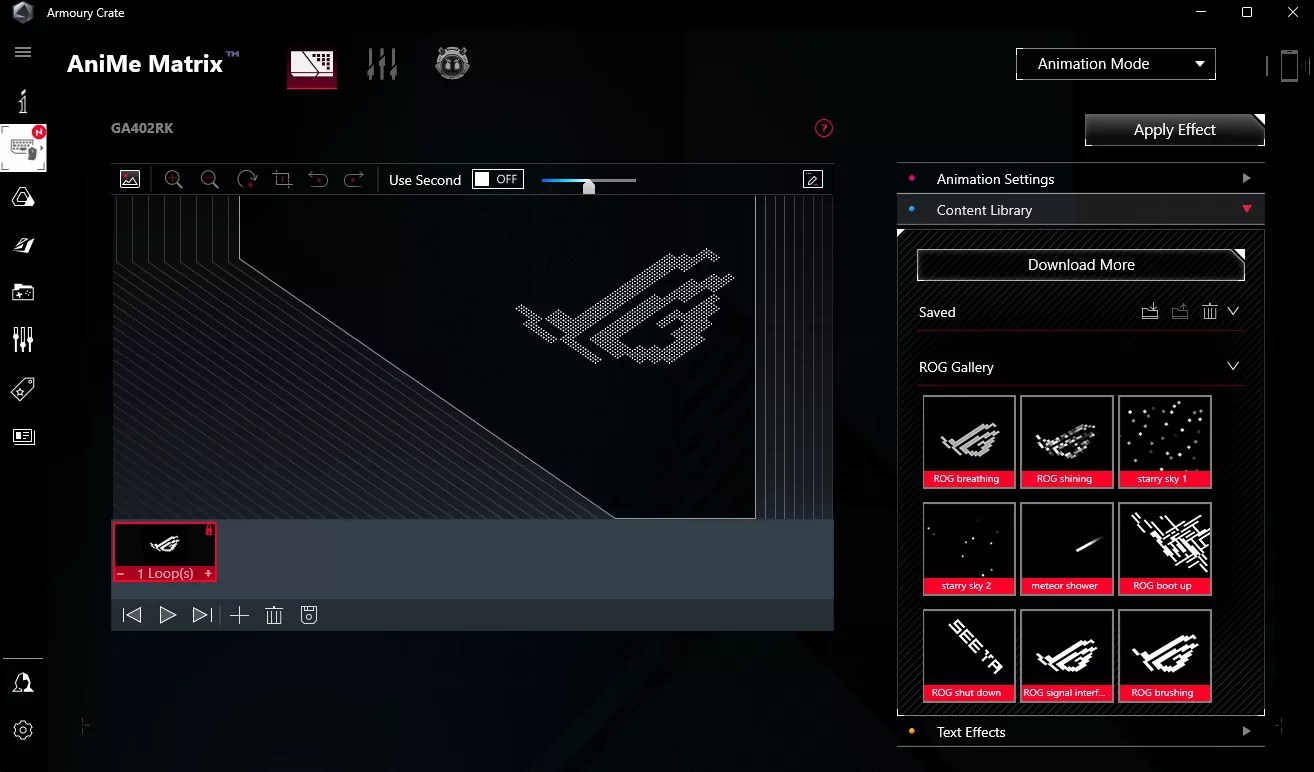Viewport: 1314px width, 772px height.
Task: Click the save icon below the timeline
Action: click(x=309, y=615)
